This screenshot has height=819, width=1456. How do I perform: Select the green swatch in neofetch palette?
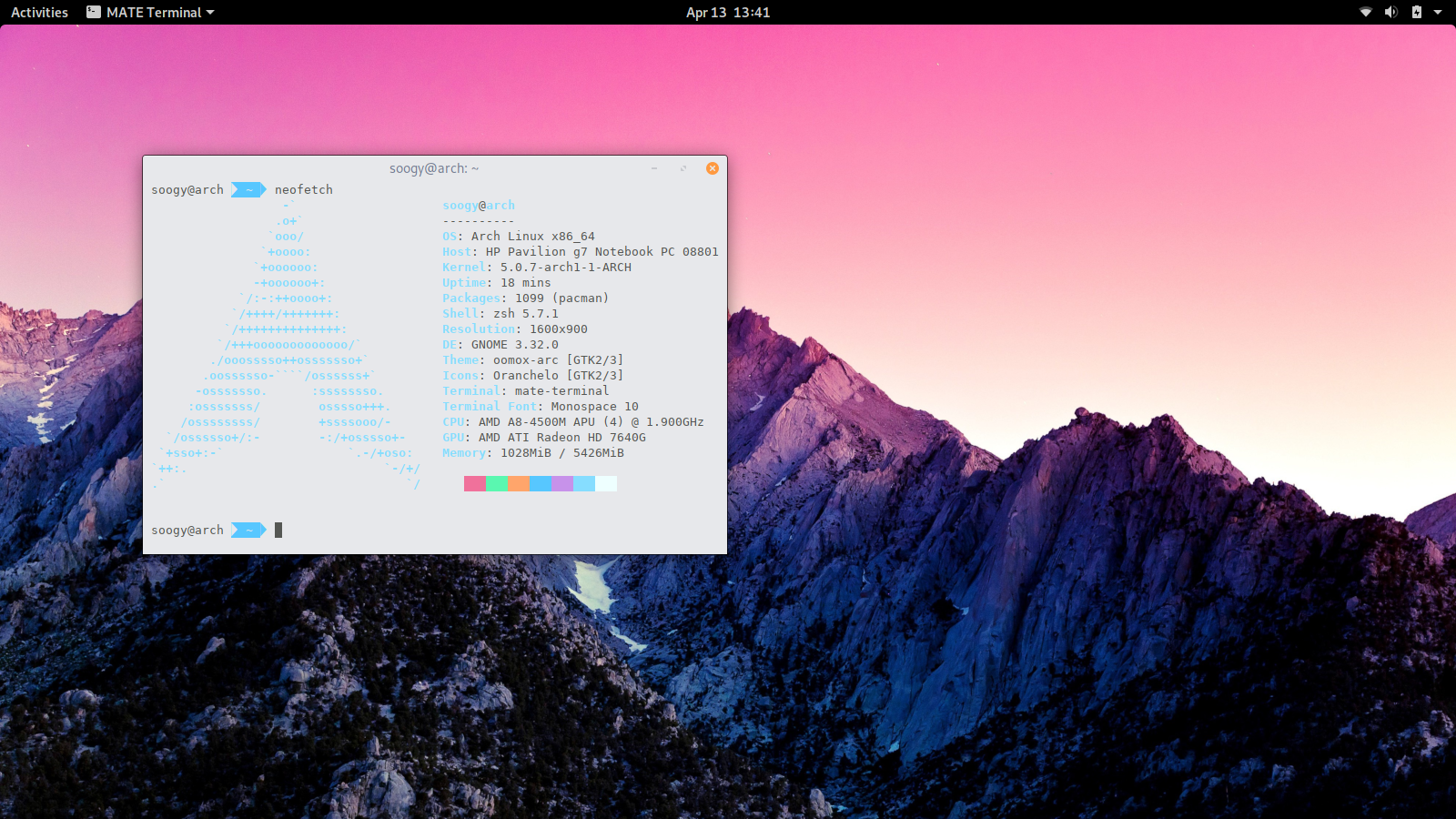(497, 483)
